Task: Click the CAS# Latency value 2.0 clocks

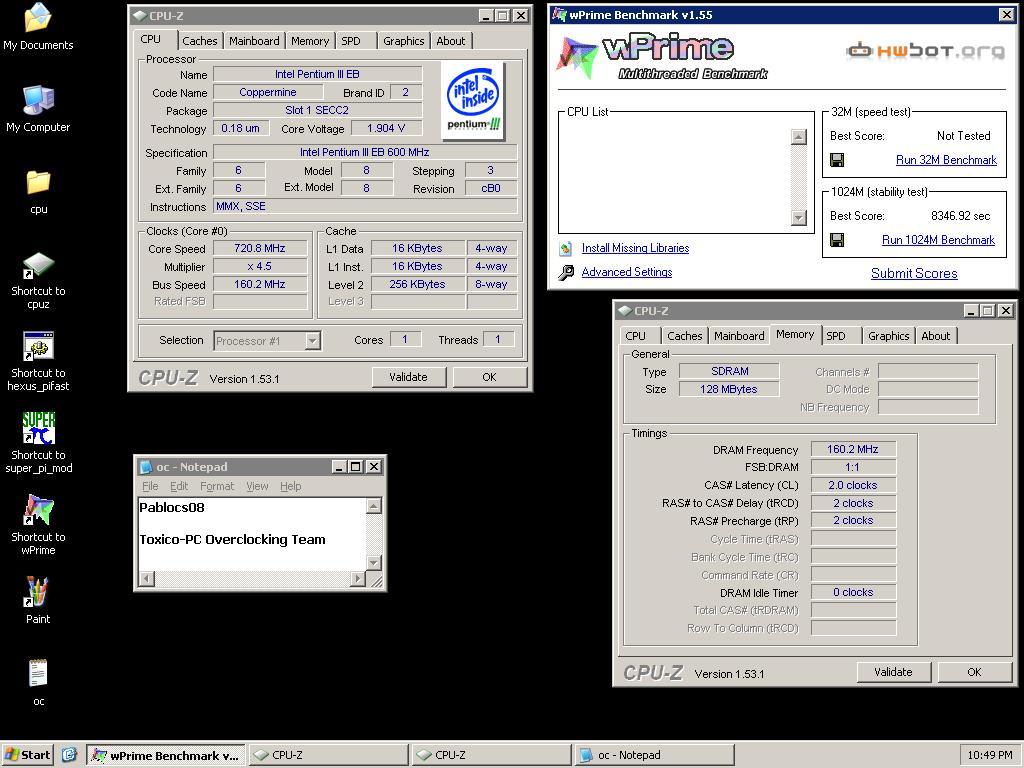Action: 853,485
